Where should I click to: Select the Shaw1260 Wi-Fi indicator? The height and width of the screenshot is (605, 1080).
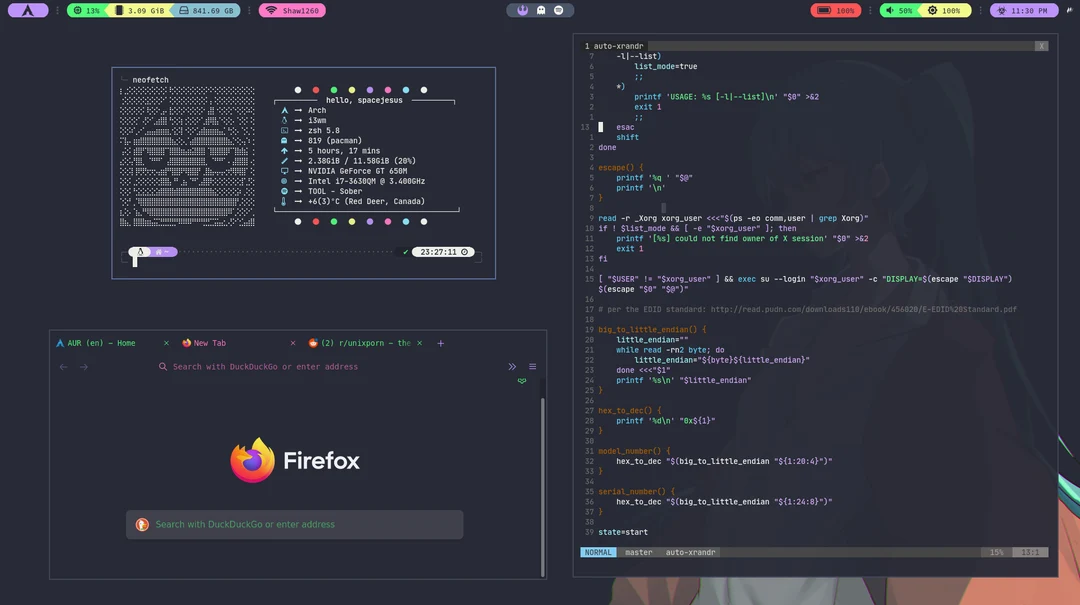coord(291,9)
